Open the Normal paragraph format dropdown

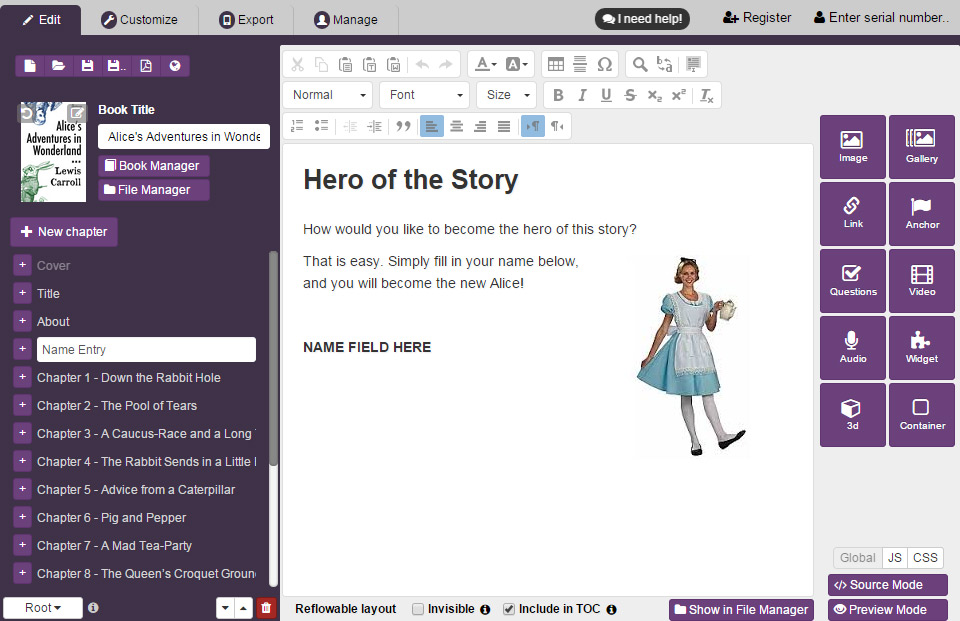pos(328,95)
